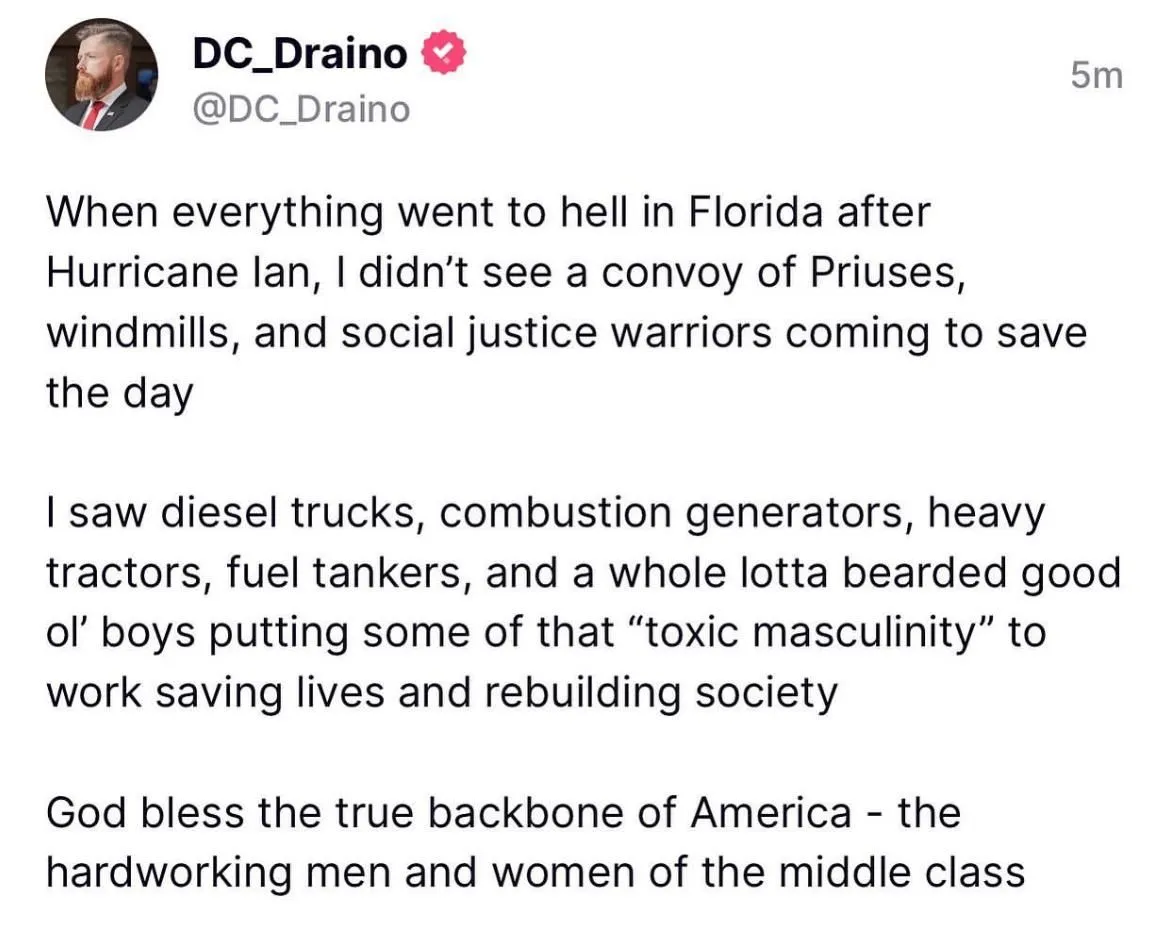Click the red verified badge icon
1156x934 pixels.
tap(443, 53)
